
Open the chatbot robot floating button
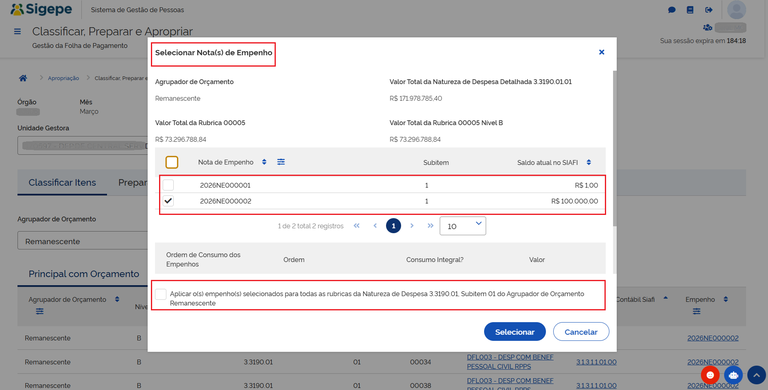tap(733, 375)
